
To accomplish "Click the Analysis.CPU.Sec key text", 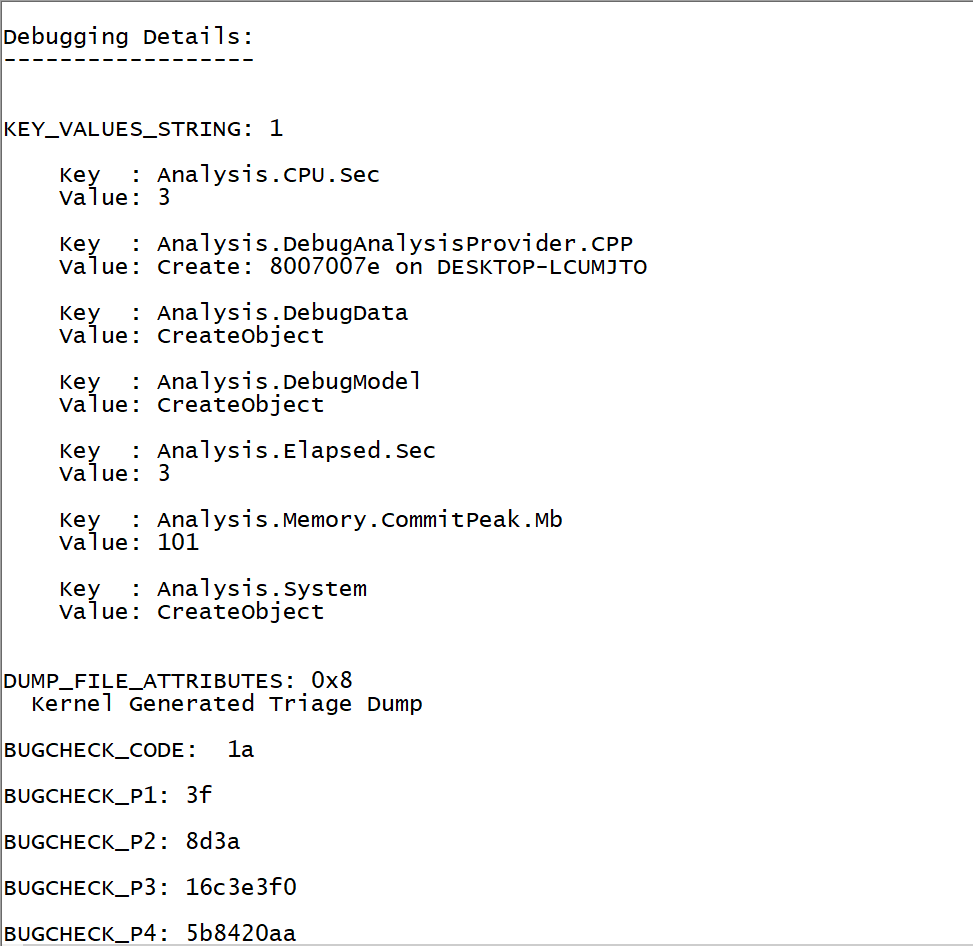I will click(268, 175).
